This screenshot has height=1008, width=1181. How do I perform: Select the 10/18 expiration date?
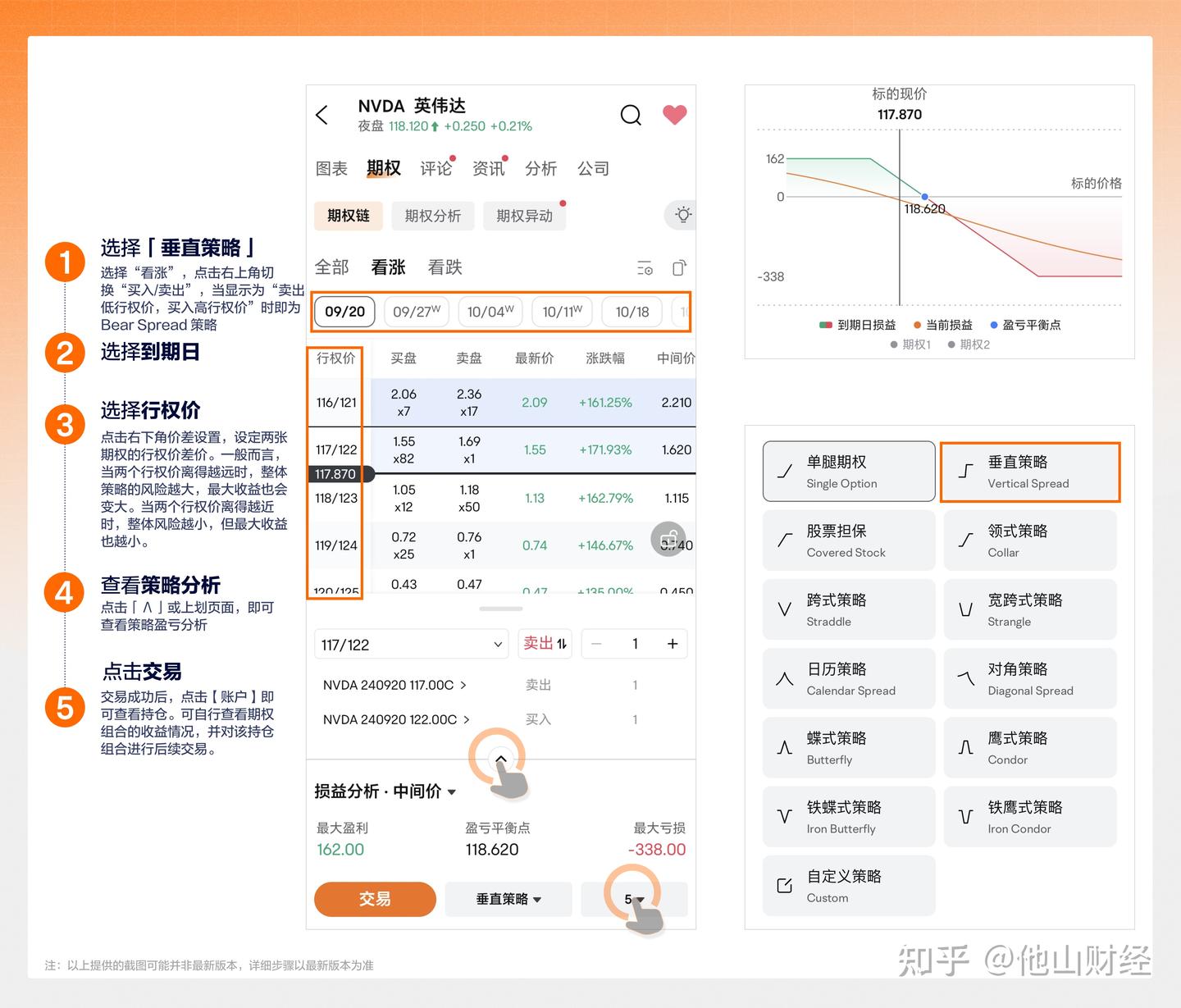[x=632, y=312]
